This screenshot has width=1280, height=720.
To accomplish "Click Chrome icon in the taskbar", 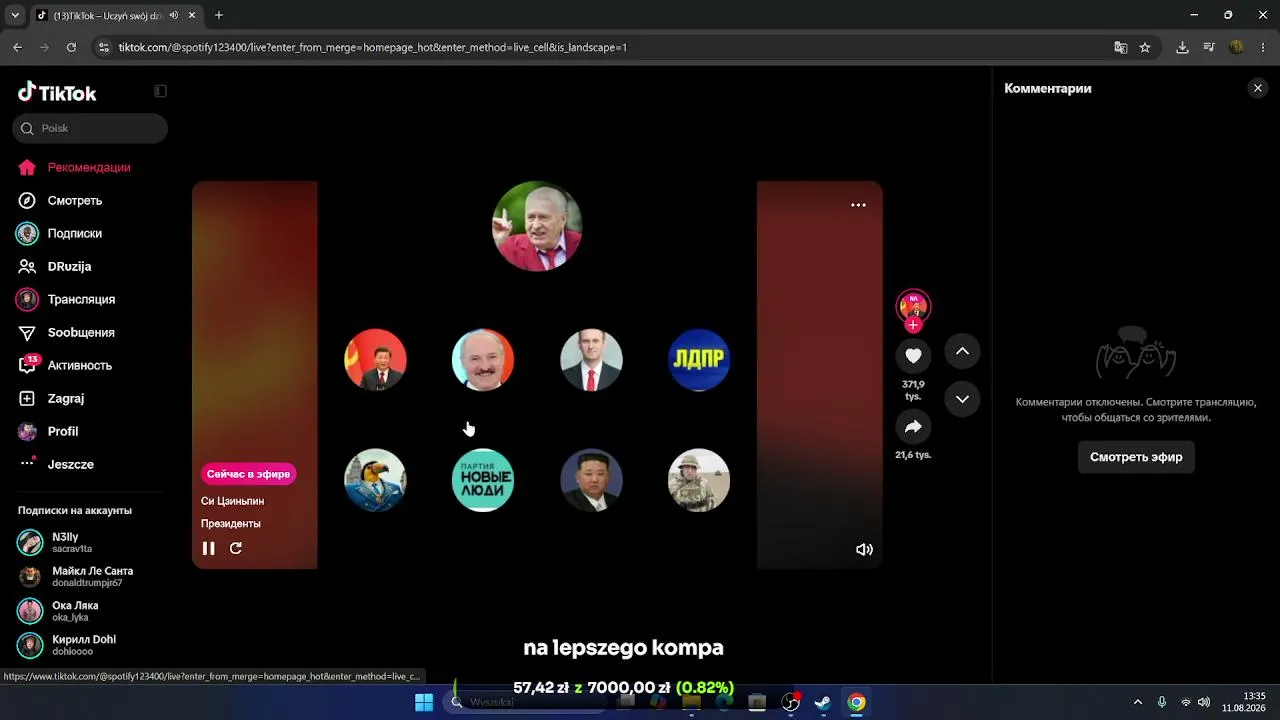I will pos(856,702).
